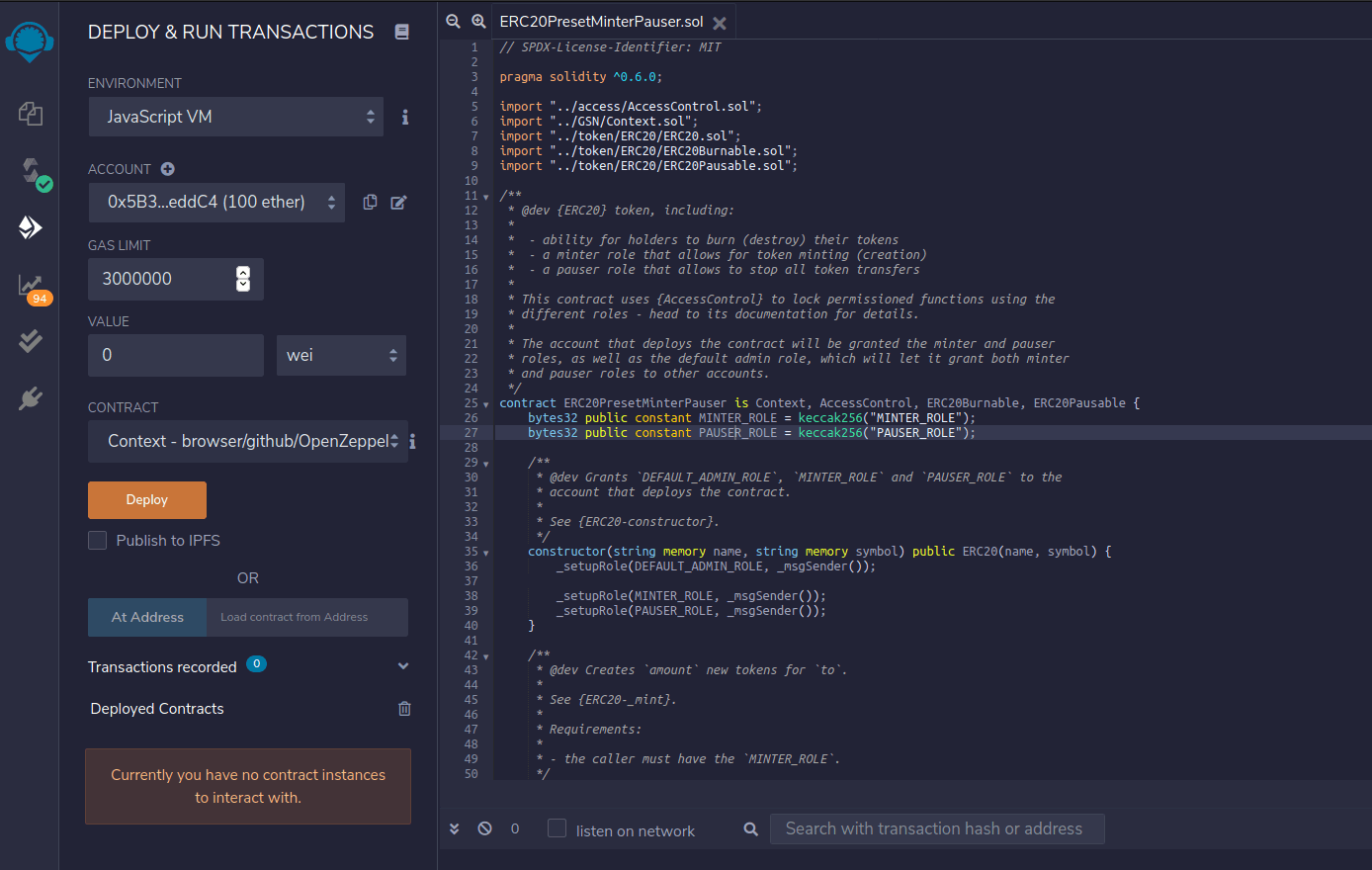Clear the terminal console
The width and height of the screenshot is (1372, 870).
(484, 828)
